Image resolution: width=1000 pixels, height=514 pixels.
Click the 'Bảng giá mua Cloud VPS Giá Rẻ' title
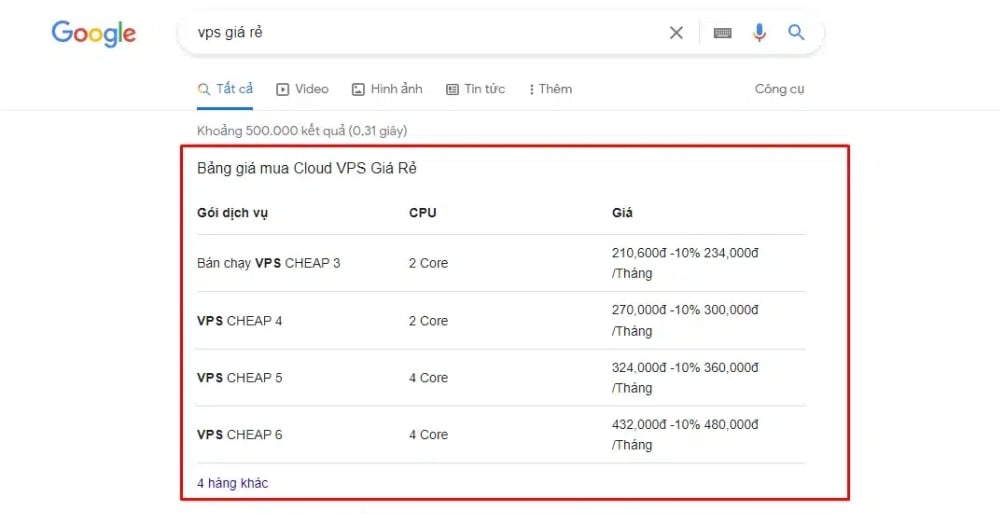[x=307, y=168]
